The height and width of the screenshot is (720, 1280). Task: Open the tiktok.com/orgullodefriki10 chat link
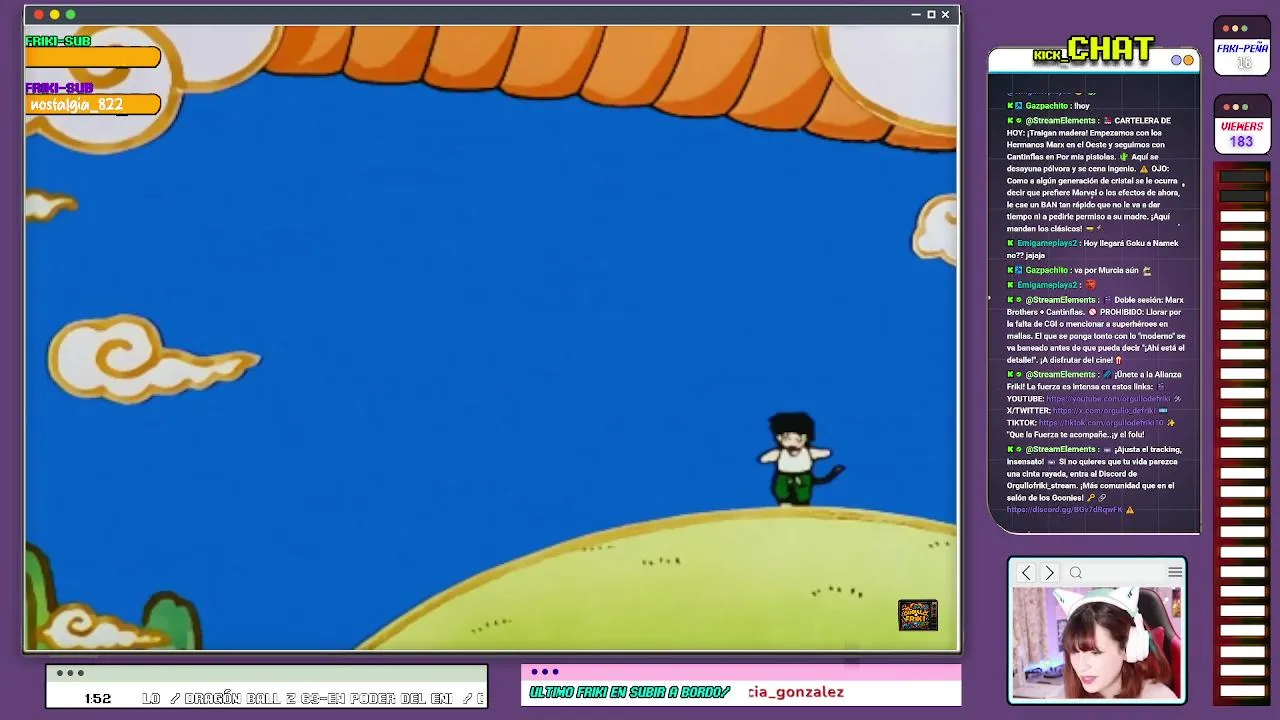click(1101, 423)
